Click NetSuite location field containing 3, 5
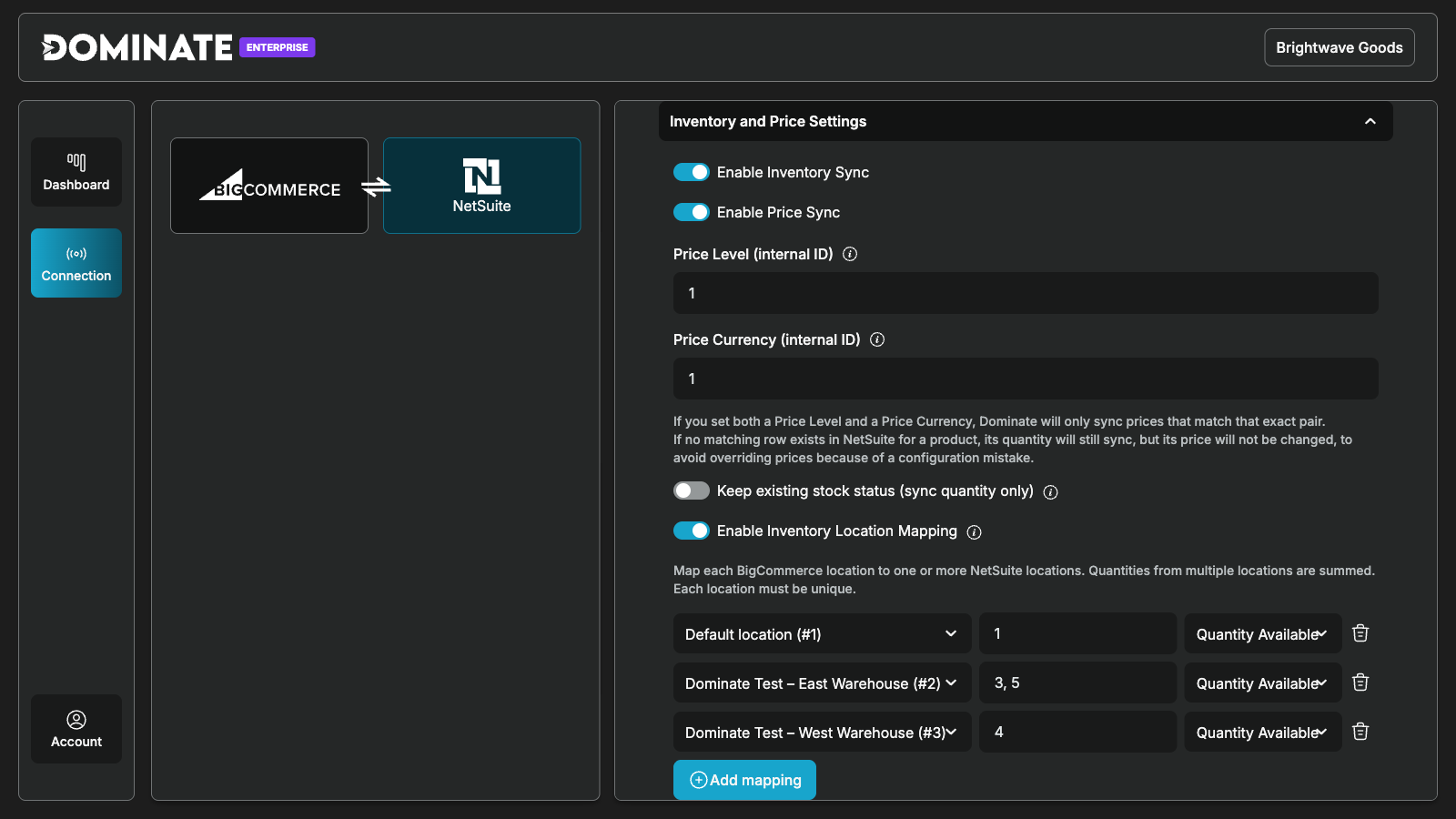Screen dimensions: 1456x819 [1078, 682]
